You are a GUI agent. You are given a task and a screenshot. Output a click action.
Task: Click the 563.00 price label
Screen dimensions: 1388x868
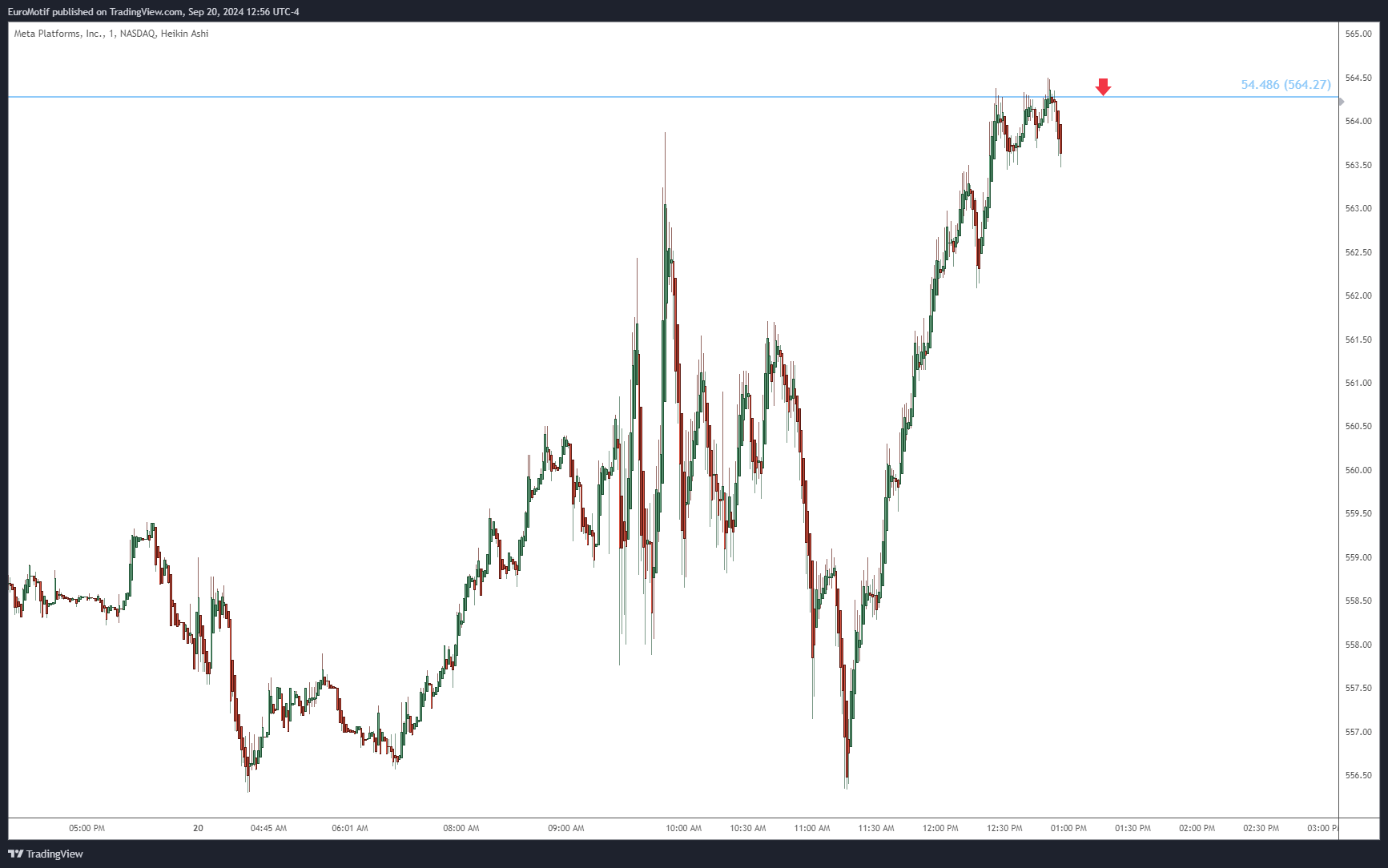1358,209
